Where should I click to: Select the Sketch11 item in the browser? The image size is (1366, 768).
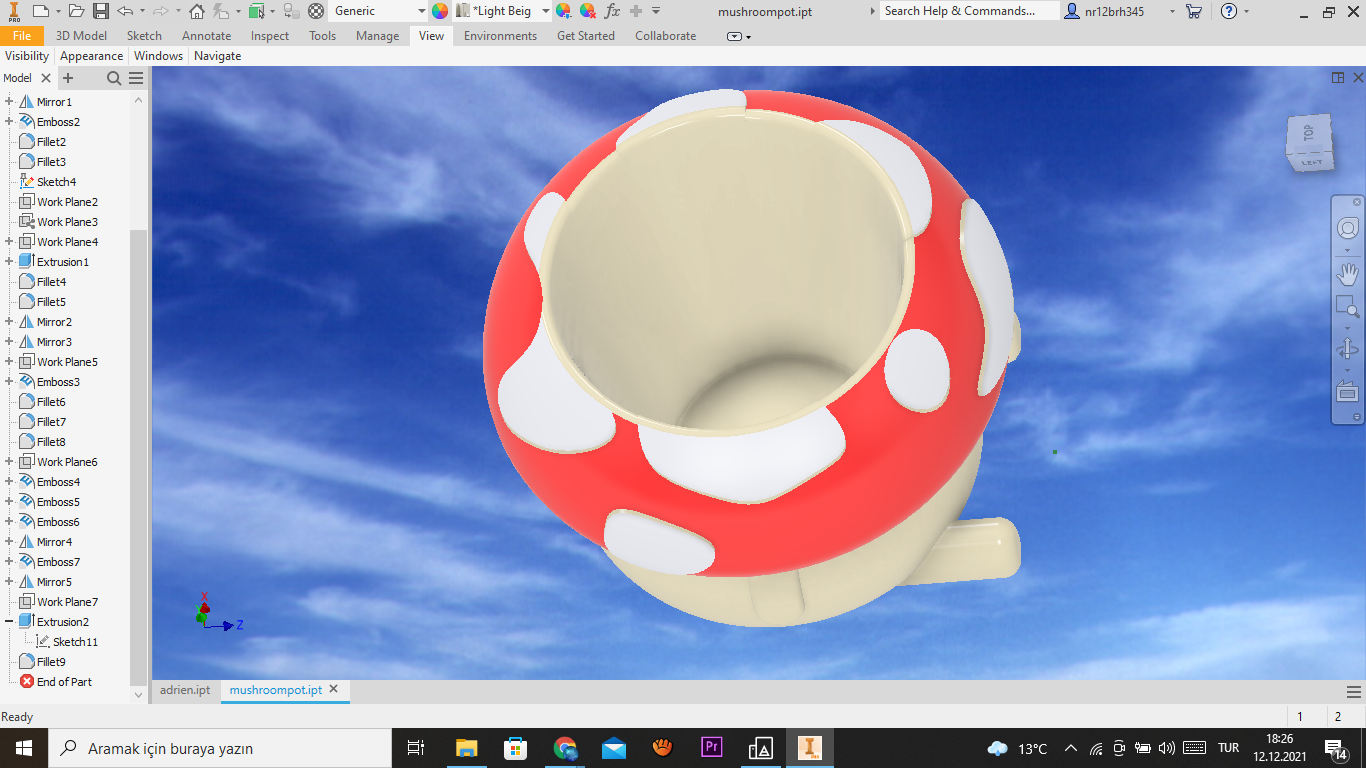[75, 642]
